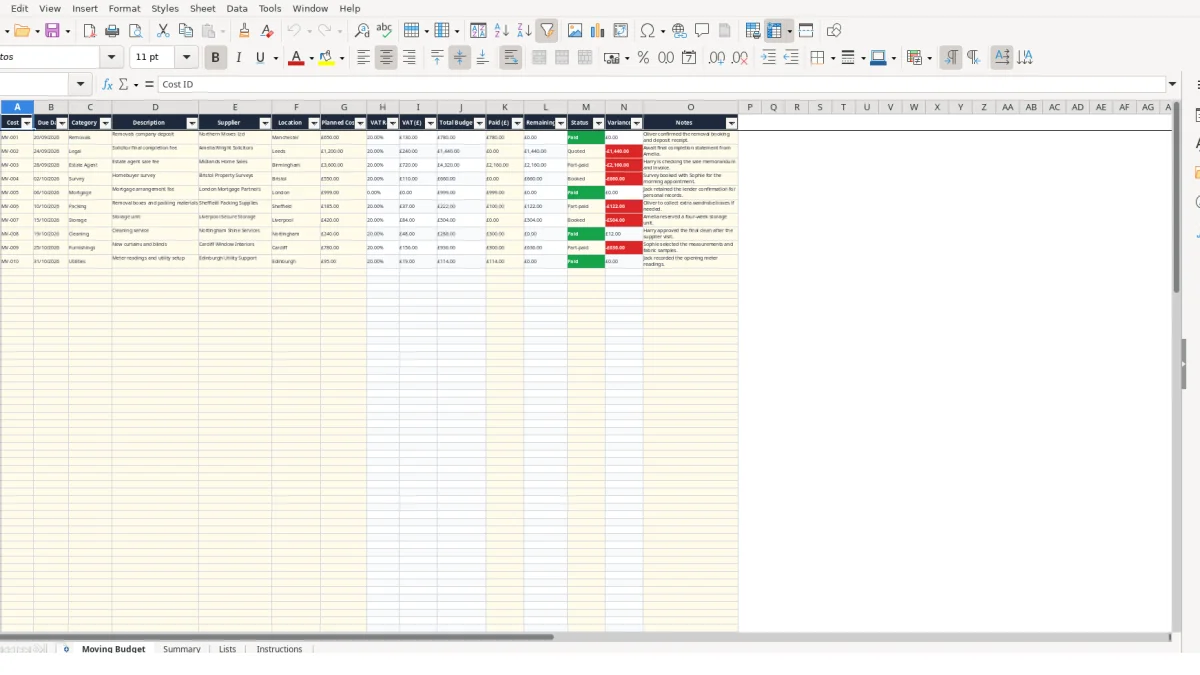Open the Function Wizard fx icon

(107, 85)
